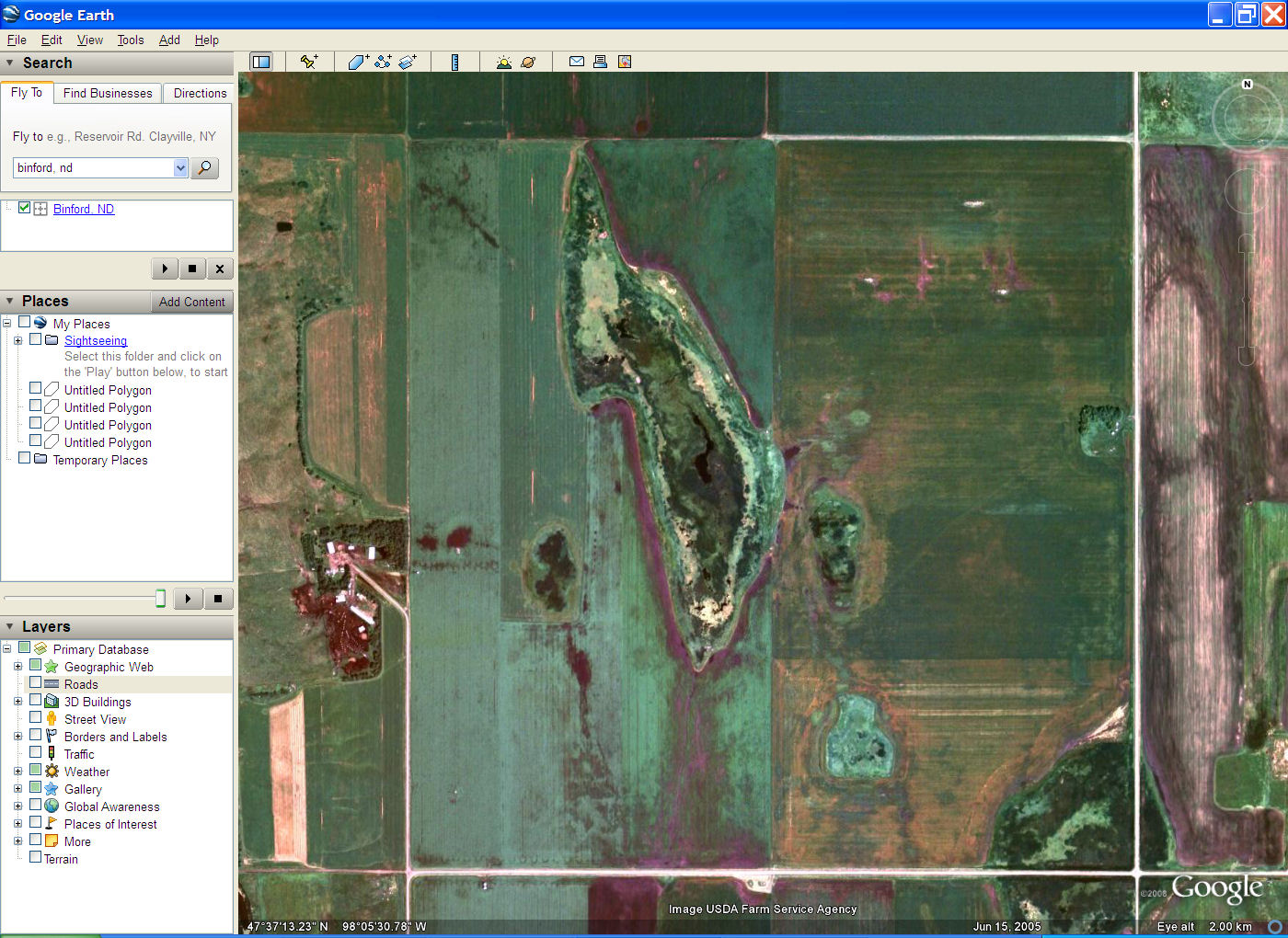Open the File menu

[17, 40]
